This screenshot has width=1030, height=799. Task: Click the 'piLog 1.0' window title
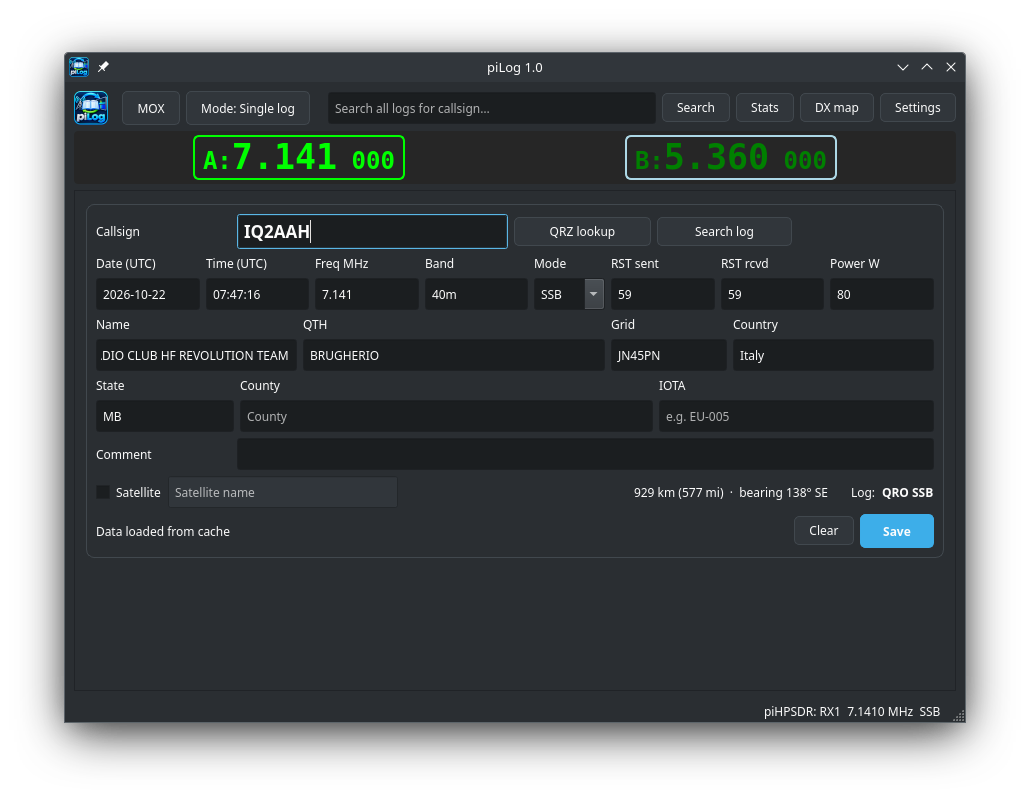pos(514,68)
